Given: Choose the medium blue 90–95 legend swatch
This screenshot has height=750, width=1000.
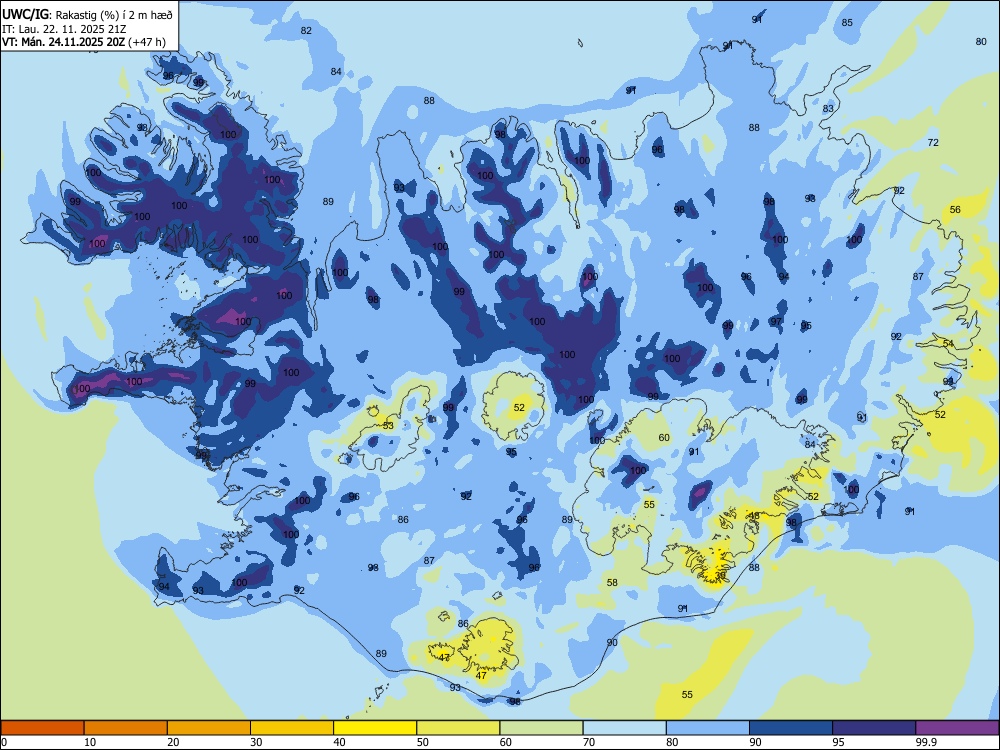Looking at the screenshot, I should coord(791,728).
